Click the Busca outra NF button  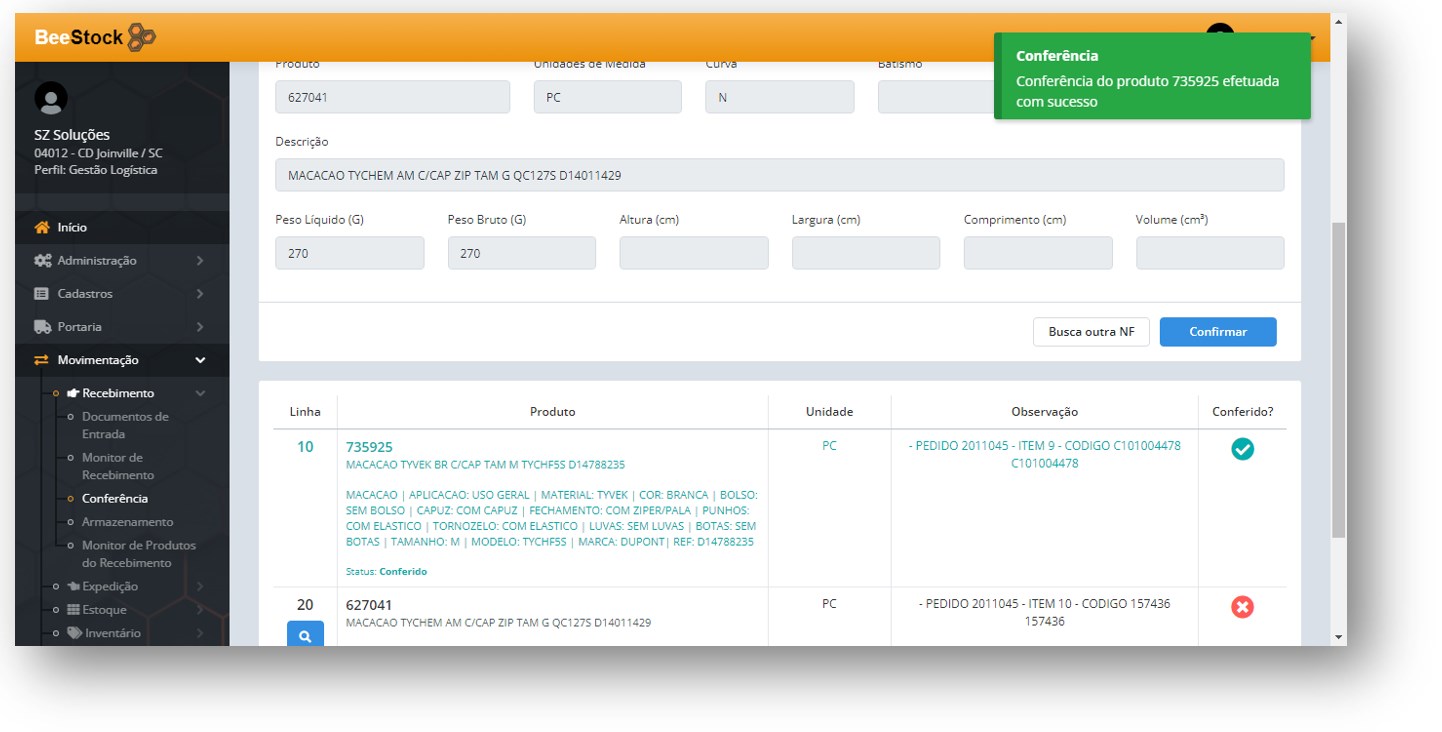coord(1090,332)
